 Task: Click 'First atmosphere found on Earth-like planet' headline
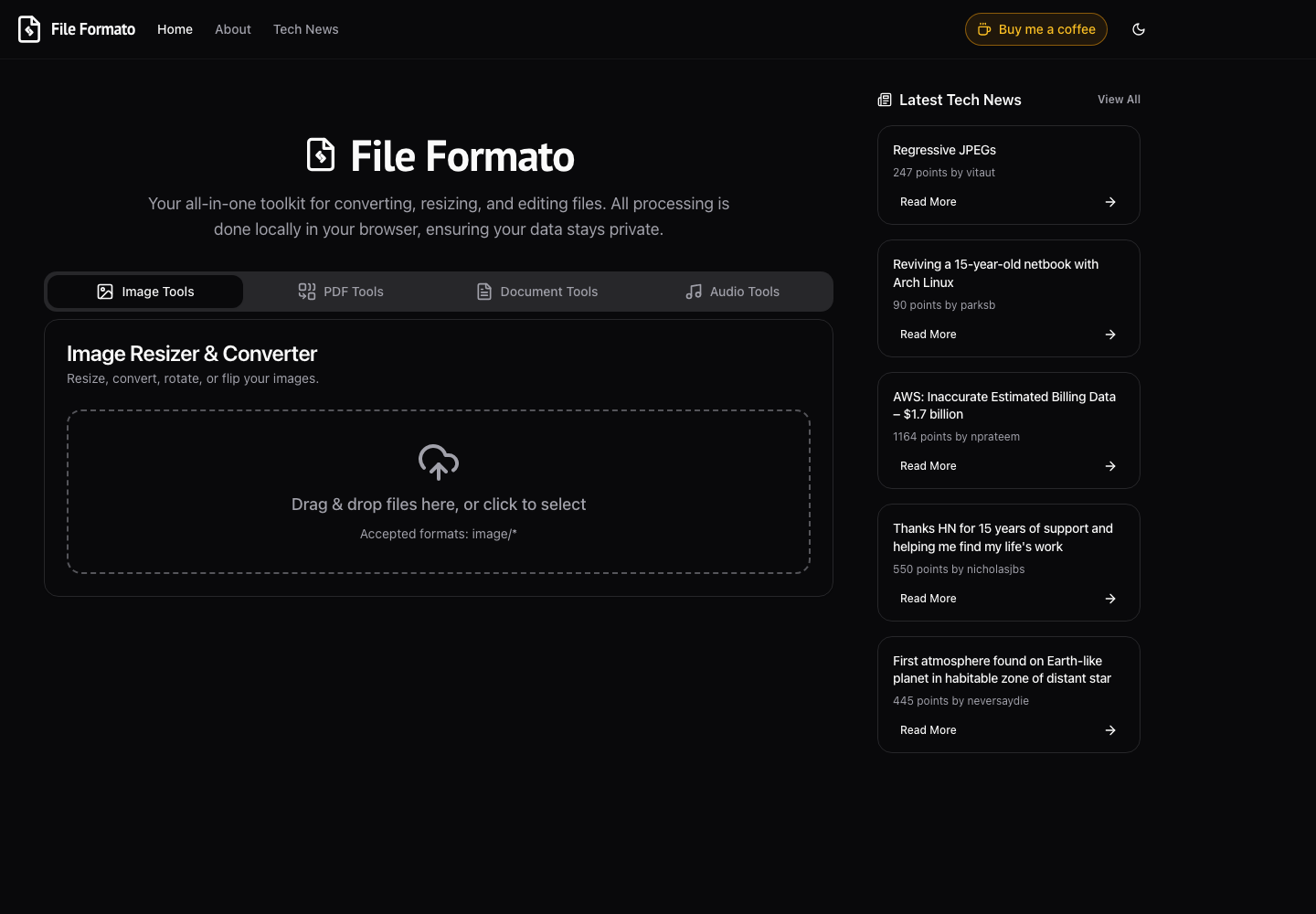click(1002, 669)
